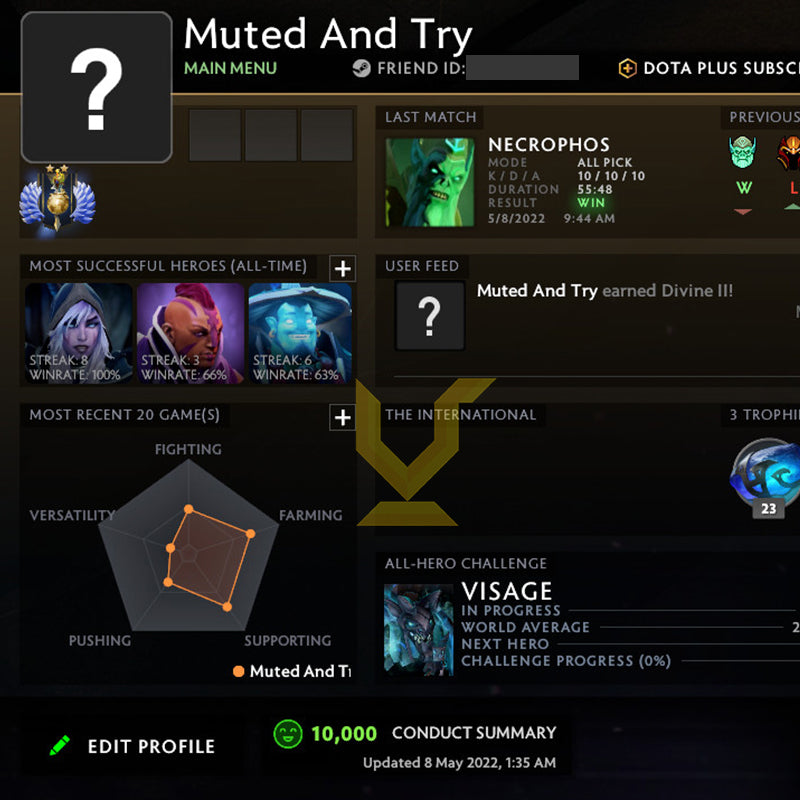Image resolution: width=800 pixels, height=800 pixels.
Task: Open the green smiley conduct score icon
Action: click(x=288, y=734)
